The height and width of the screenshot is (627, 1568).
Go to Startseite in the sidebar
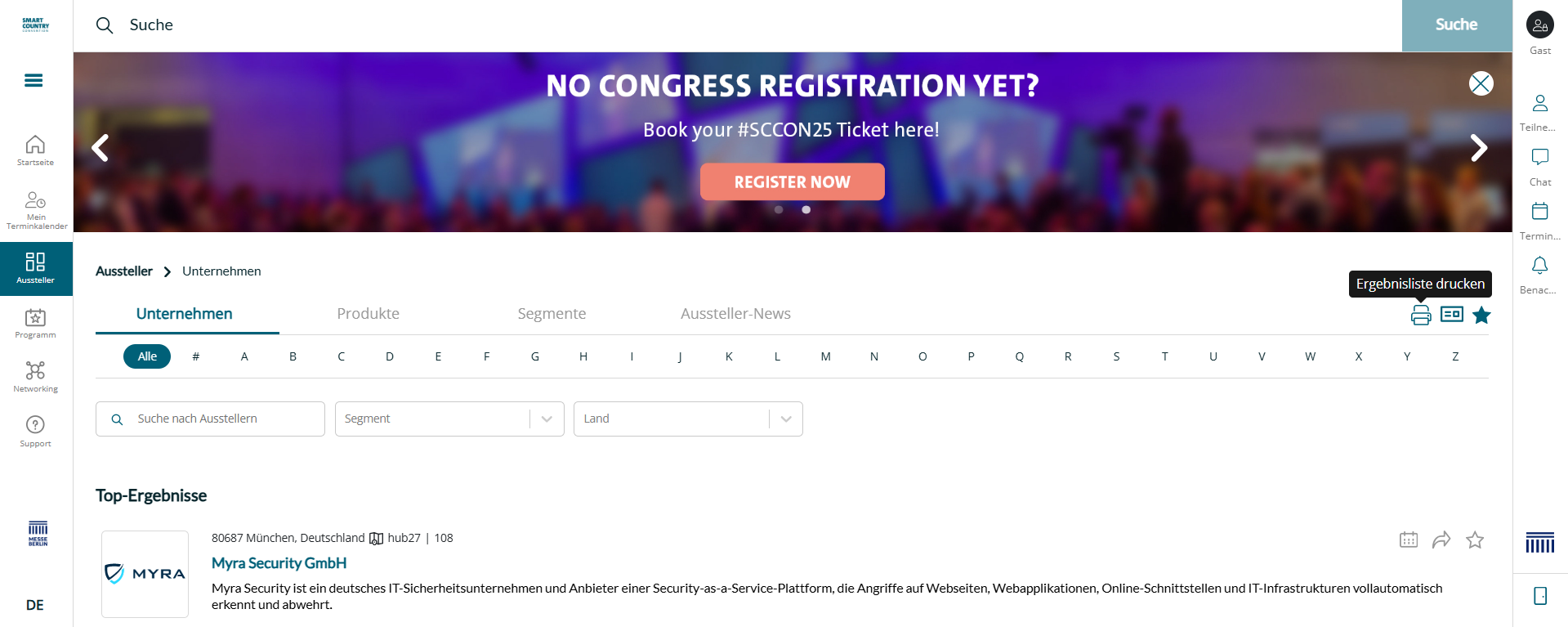tap(35, 150)
